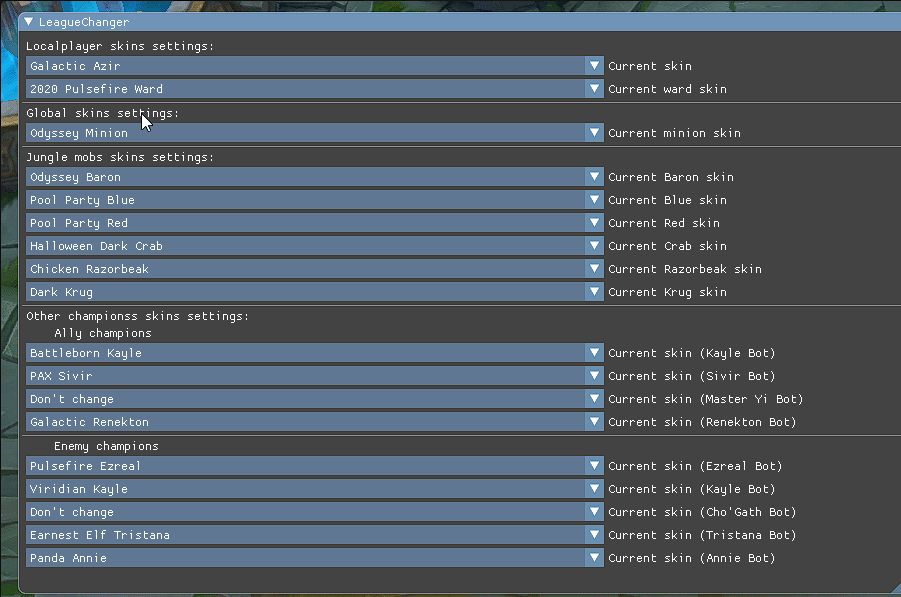The height and width of the screenshot is (597, 901).
Task: Click arrow beside 2020 Pulsefire Ward
Action: pos(594,89)
